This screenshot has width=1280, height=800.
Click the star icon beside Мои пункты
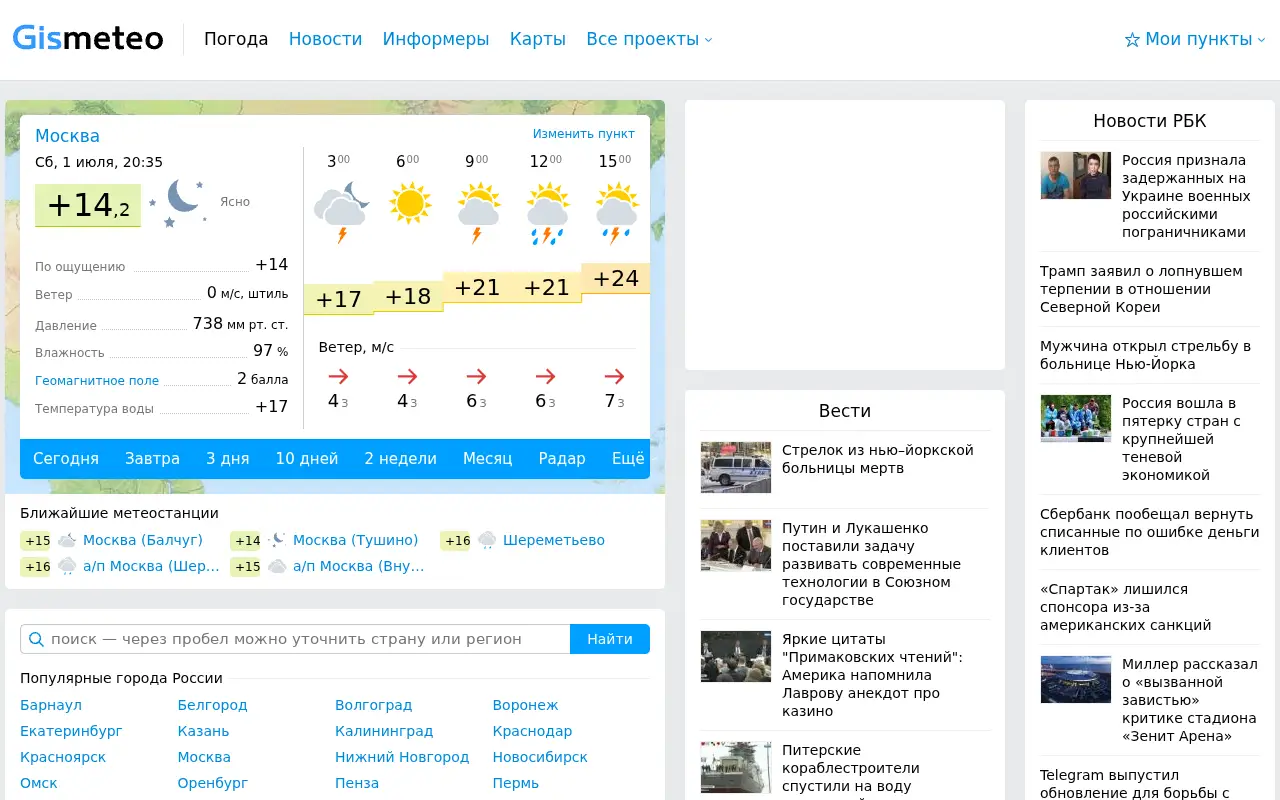(1132, 40)
